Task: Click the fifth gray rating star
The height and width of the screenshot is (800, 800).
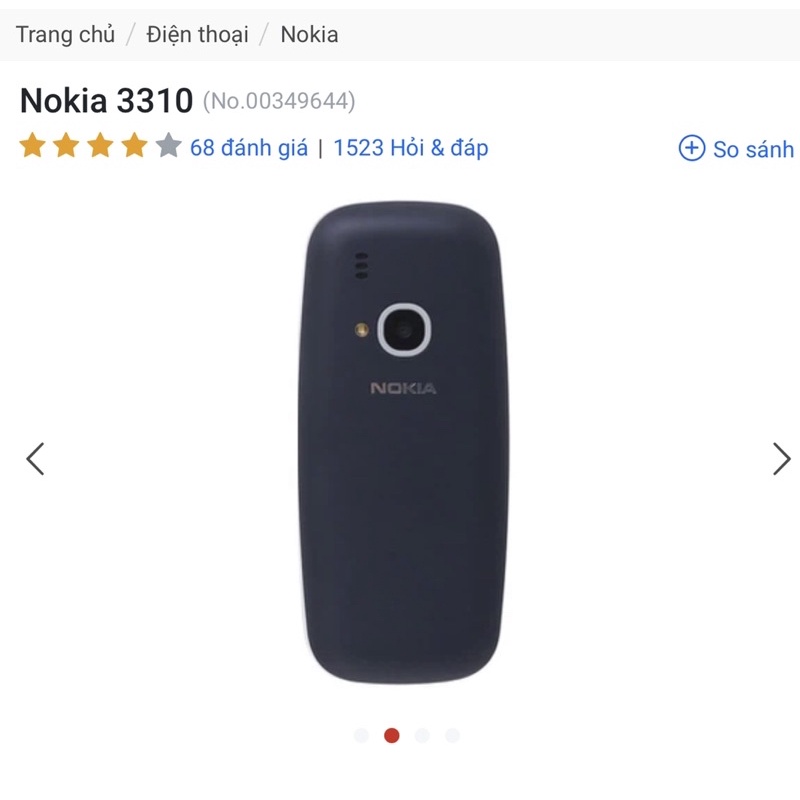Action: click(x=168, y=145)
